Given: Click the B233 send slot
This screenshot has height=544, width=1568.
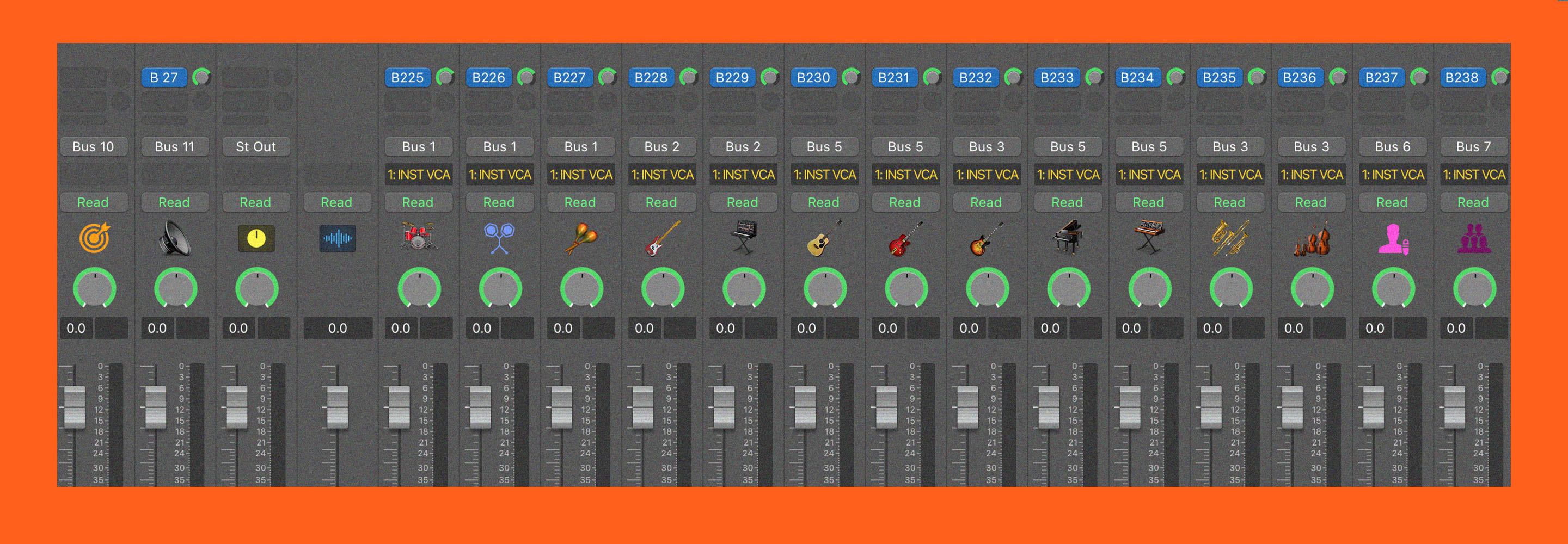Looking at the screenshot, I should click(x=1057, y=77).
